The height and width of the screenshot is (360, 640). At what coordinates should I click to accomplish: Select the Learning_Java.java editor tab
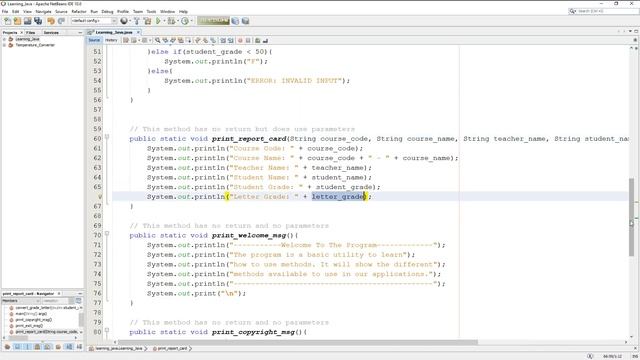pos(114,32)
